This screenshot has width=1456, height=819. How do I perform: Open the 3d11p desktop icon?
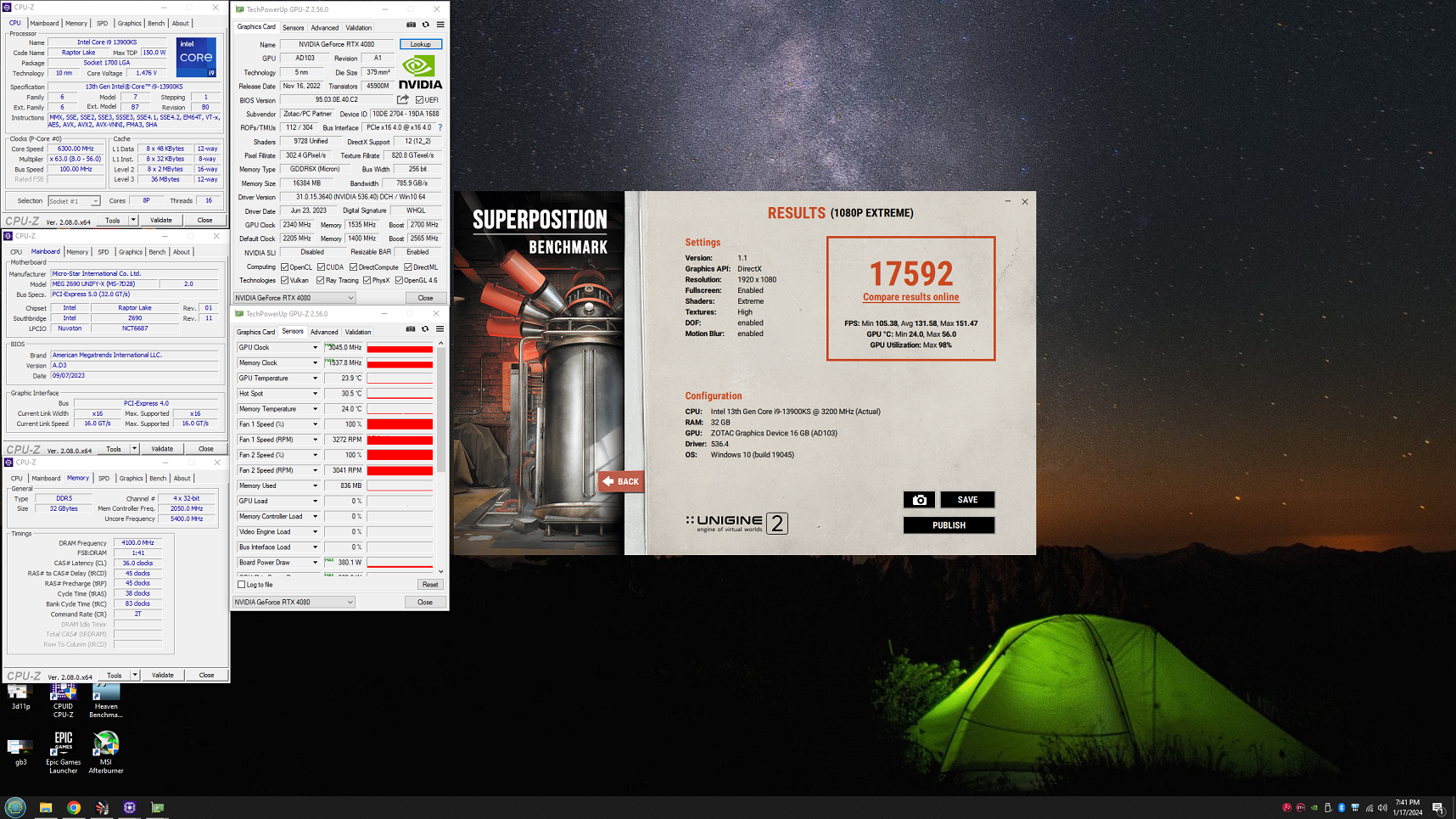pyautogui.click(x=20, y=698)
